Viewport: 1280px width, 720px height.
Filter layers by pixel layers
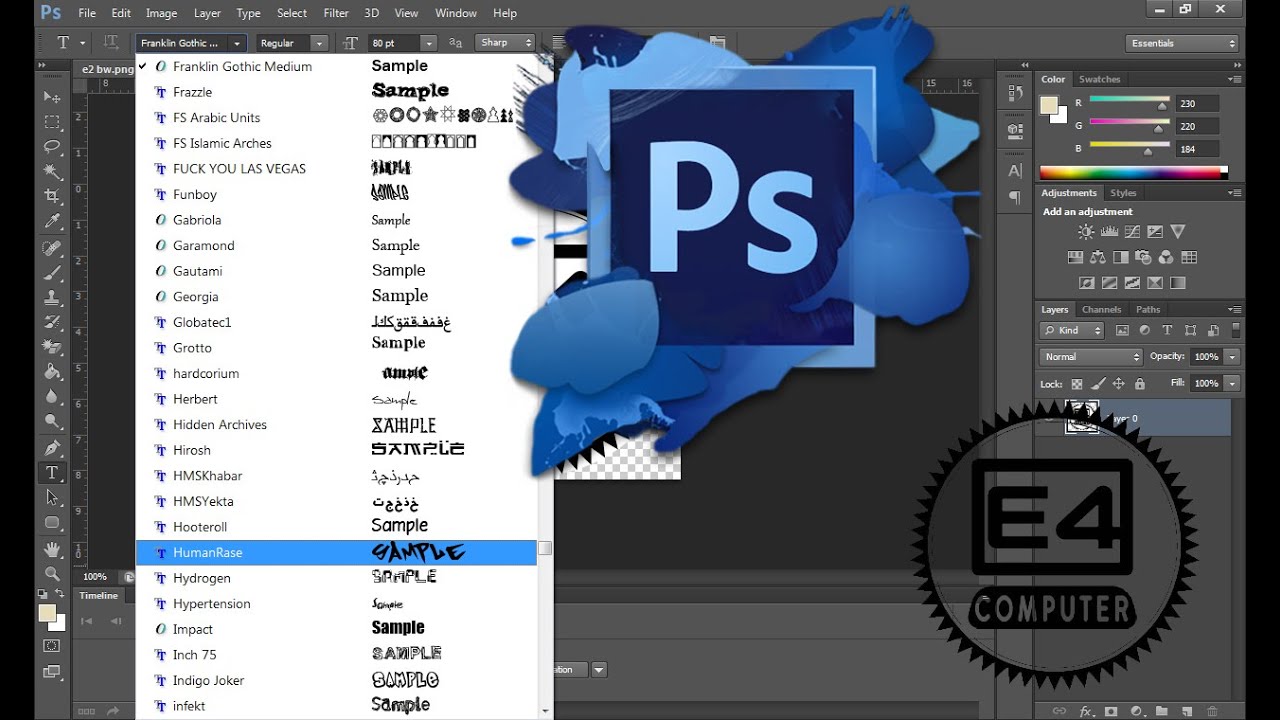click(x=1122, y=330)
